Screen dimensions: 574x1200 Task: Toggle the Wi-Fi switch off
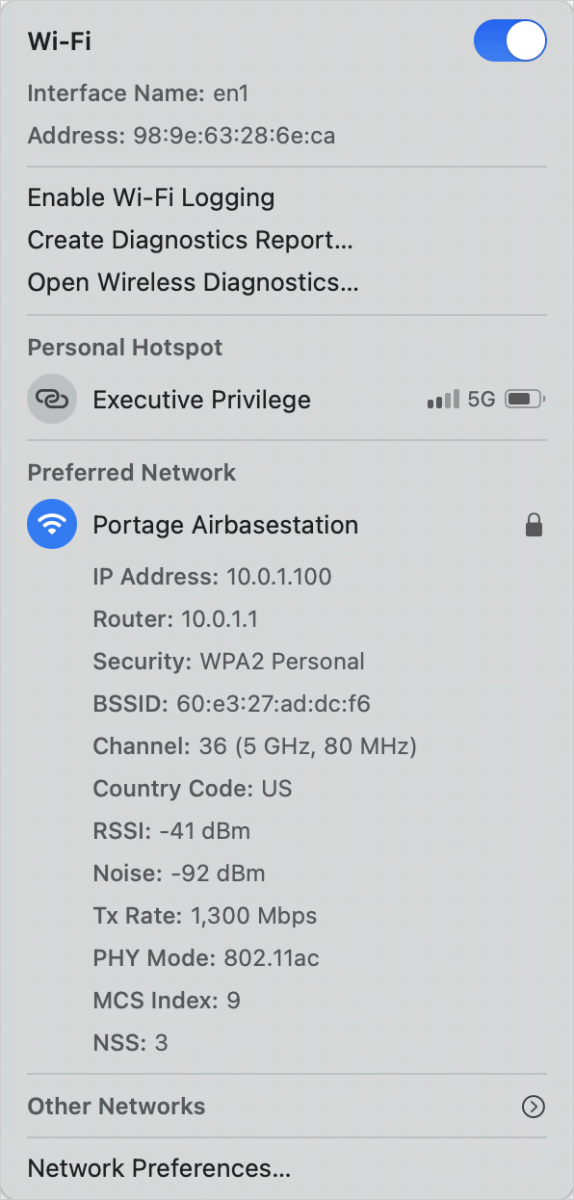(x=510, y=41)
